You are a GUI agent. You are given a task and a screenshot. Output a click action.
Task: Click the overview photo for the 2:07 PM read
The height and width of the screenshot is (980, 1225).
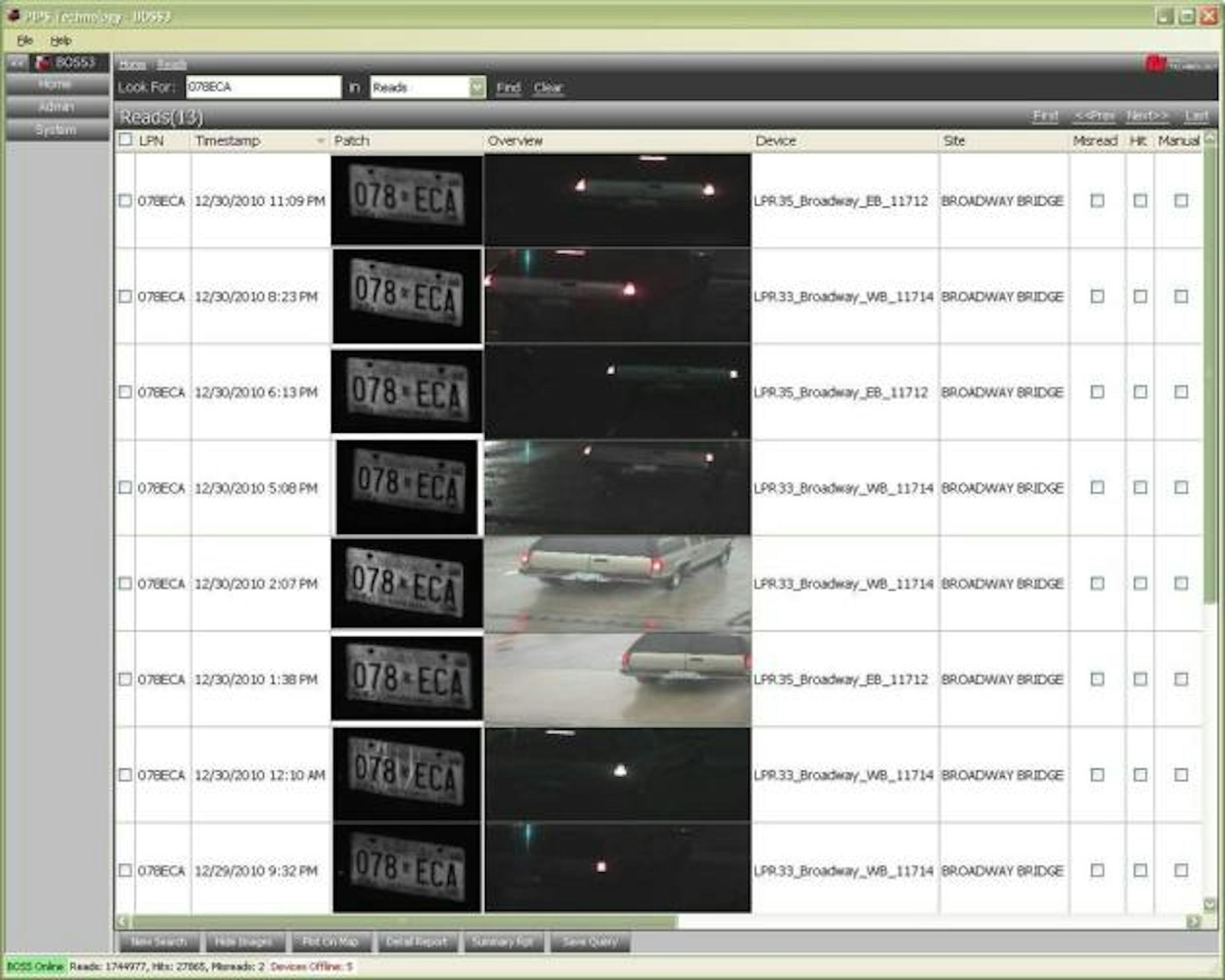617,582
